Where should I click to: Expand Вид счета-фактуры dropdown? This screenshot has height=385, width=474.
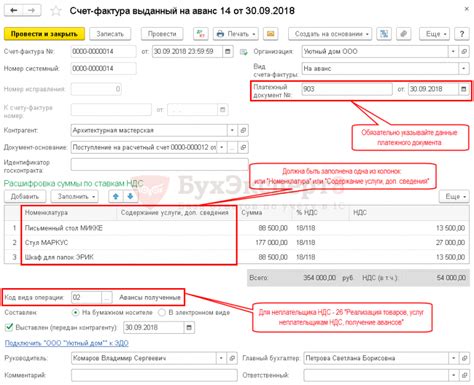(464, 69)
